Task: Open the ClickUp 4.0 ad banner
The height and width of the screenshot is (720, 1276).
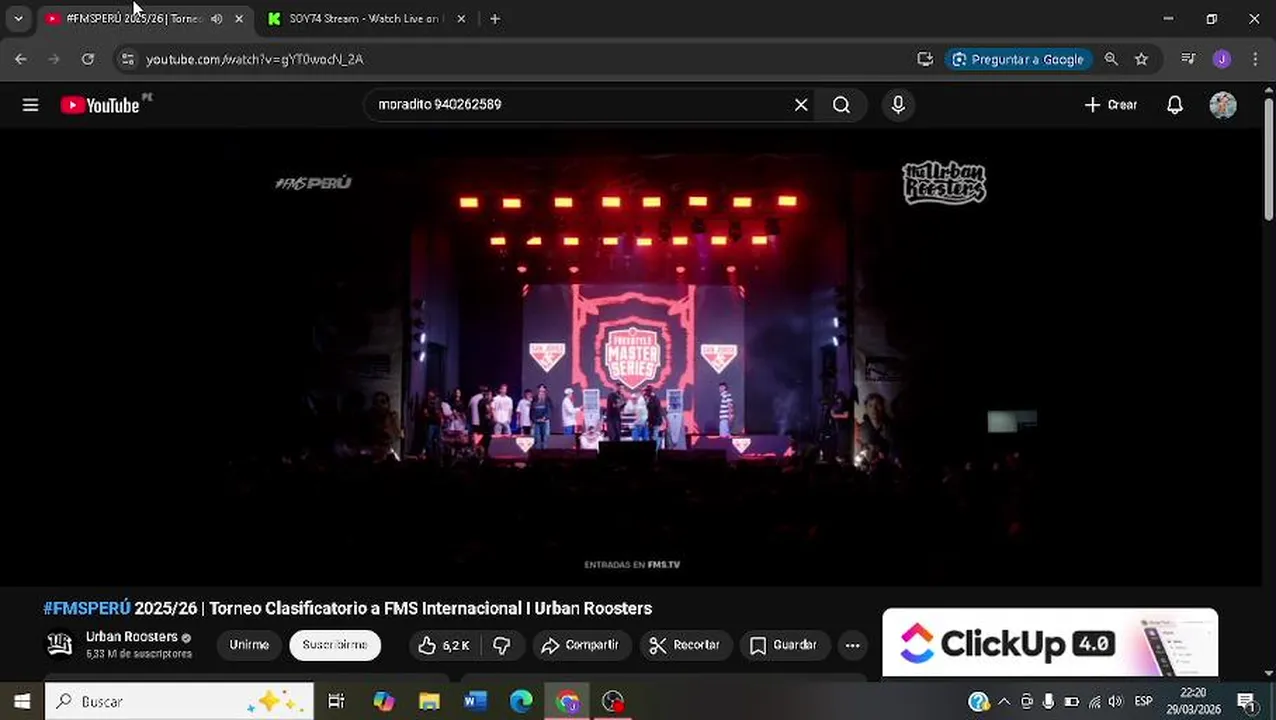Action: [1050, 643]
